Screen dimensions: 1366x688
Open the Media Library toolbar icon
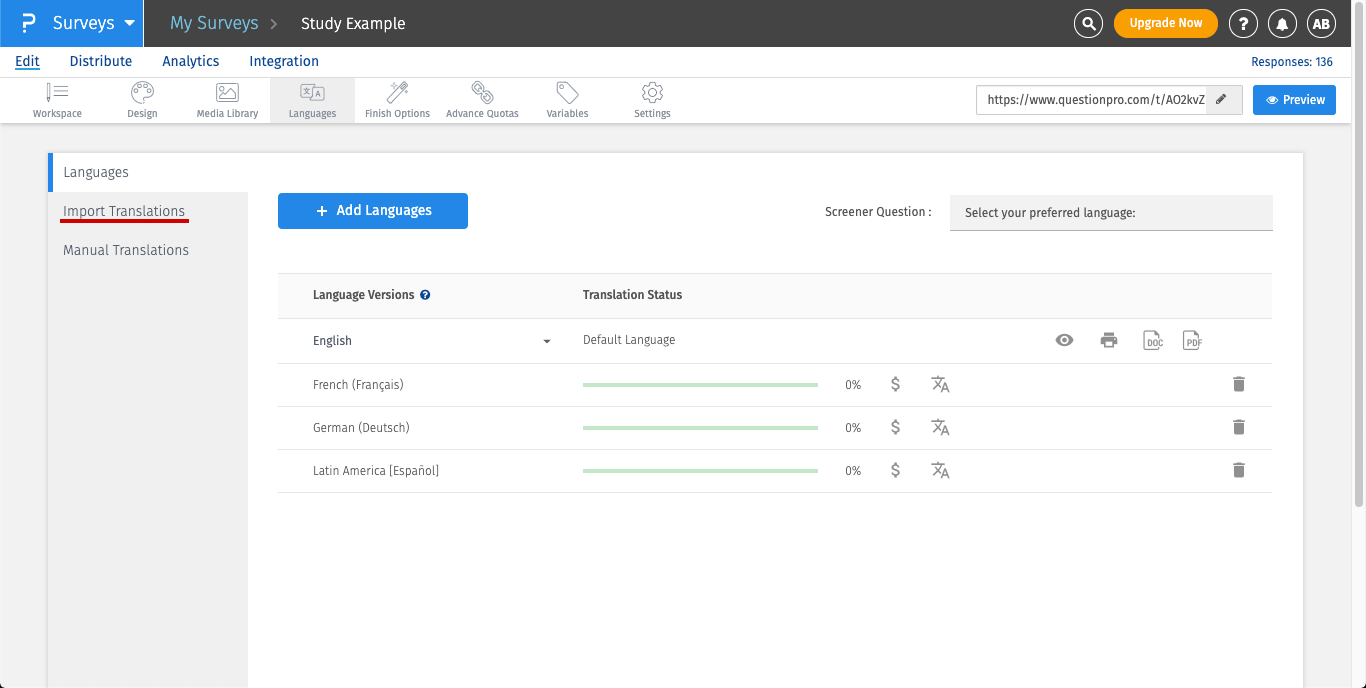227,100
